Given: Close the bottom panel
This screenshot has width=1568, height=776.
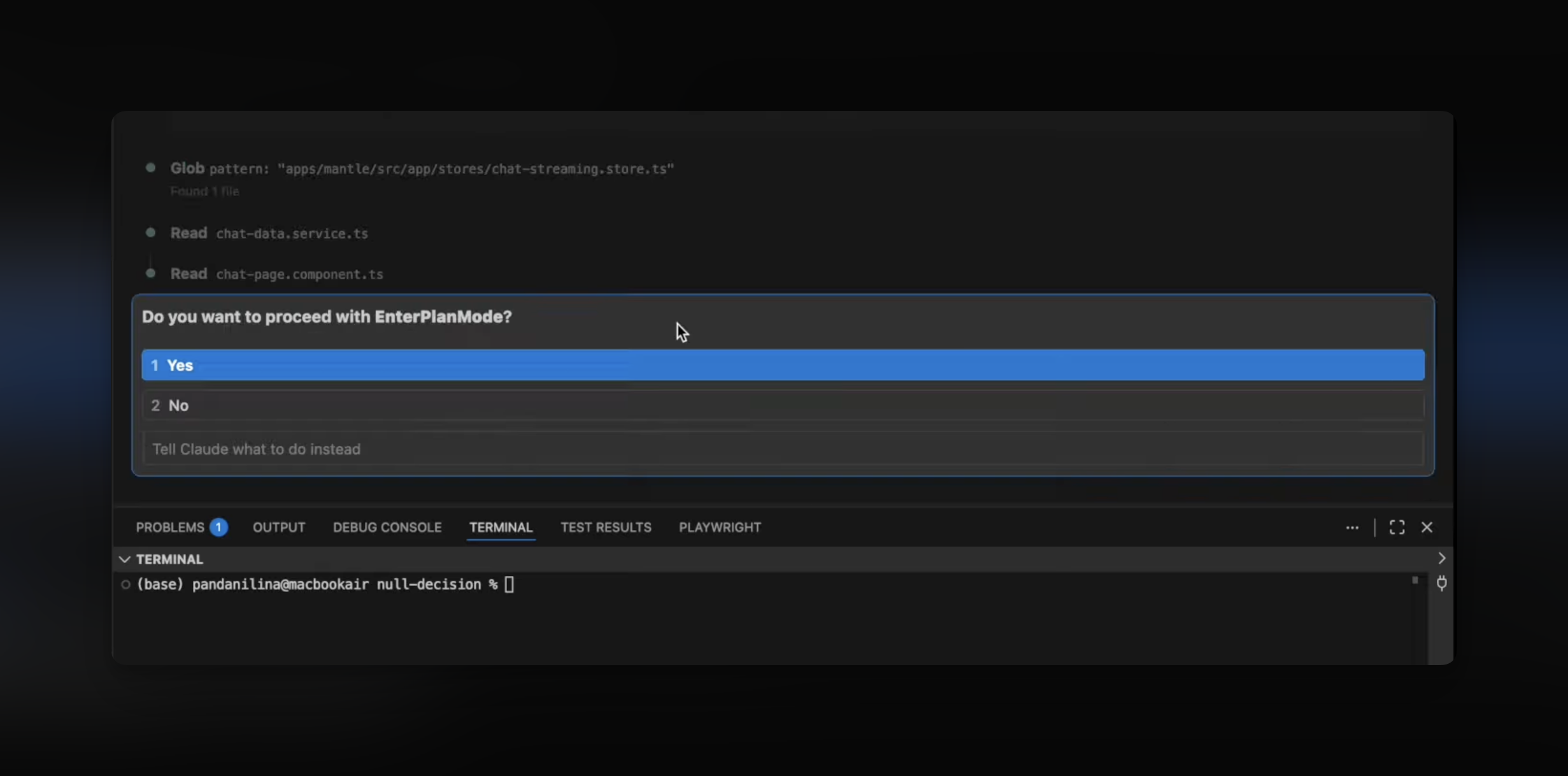Looking at the screenshot, I should pyautogui.click(x=1427, y=528).
